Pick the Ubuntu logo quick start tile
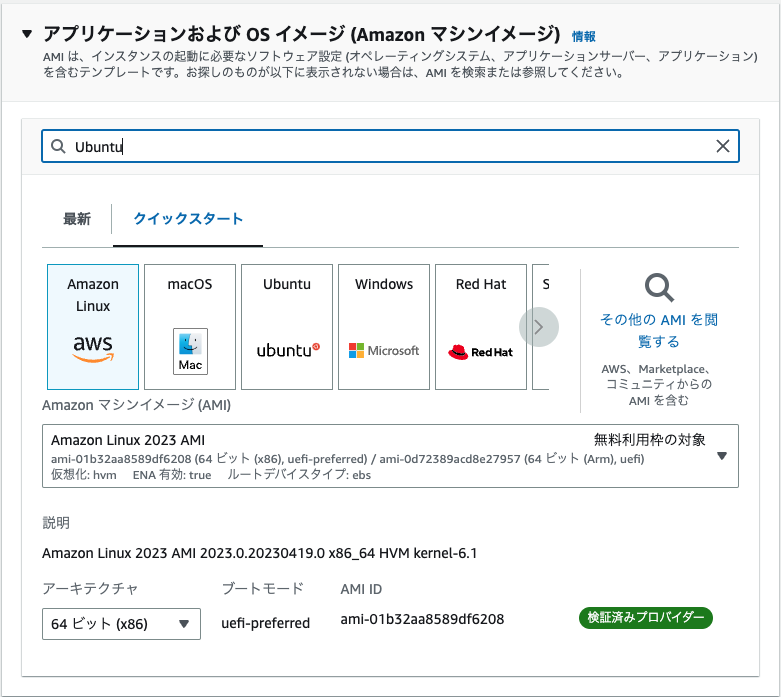The width and height of the screenshot is (781, 697). click(x=287, y=326)
